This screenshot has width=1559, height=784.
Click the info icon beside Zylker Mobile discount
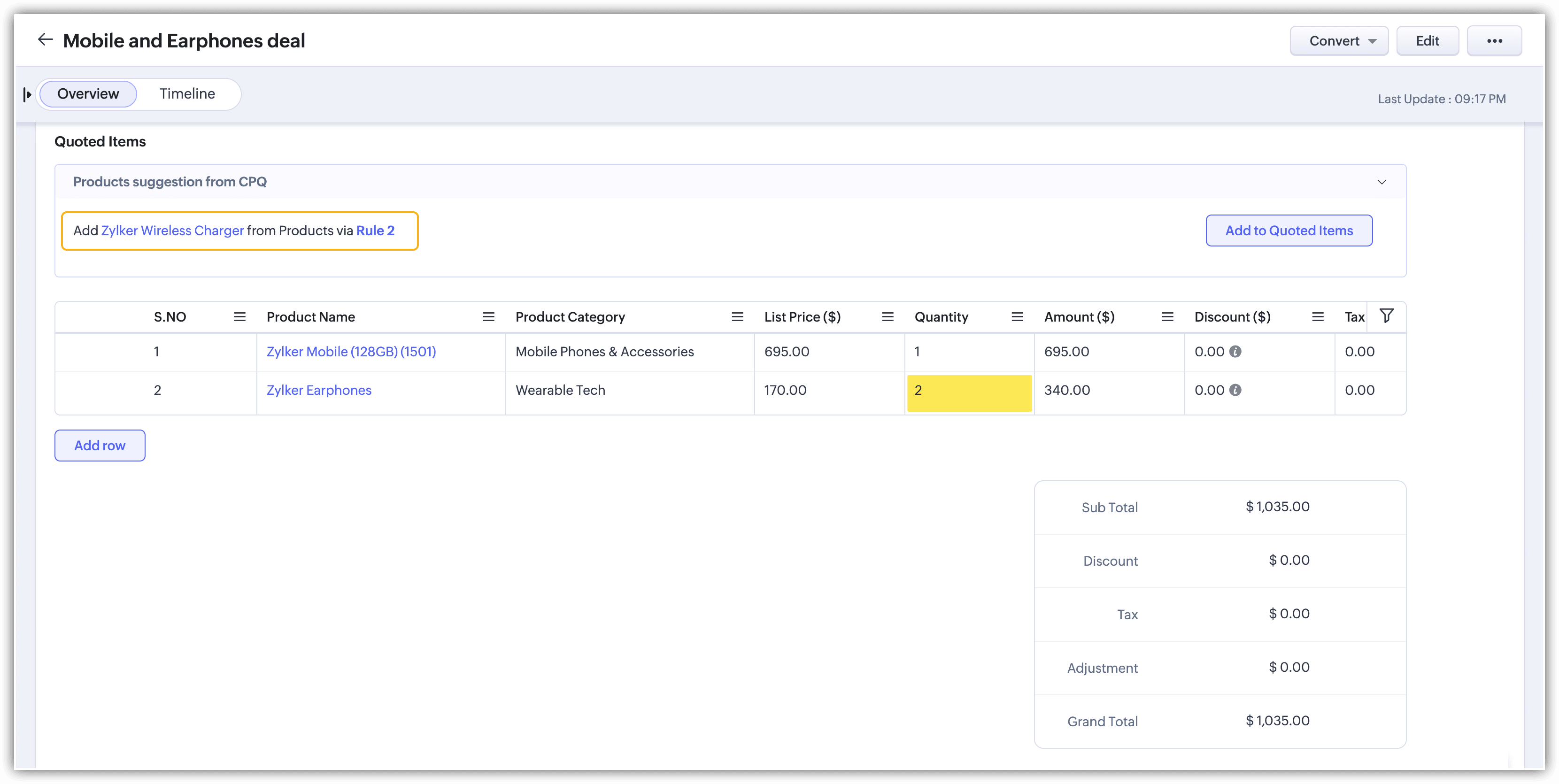click(x=1236, y=352)
